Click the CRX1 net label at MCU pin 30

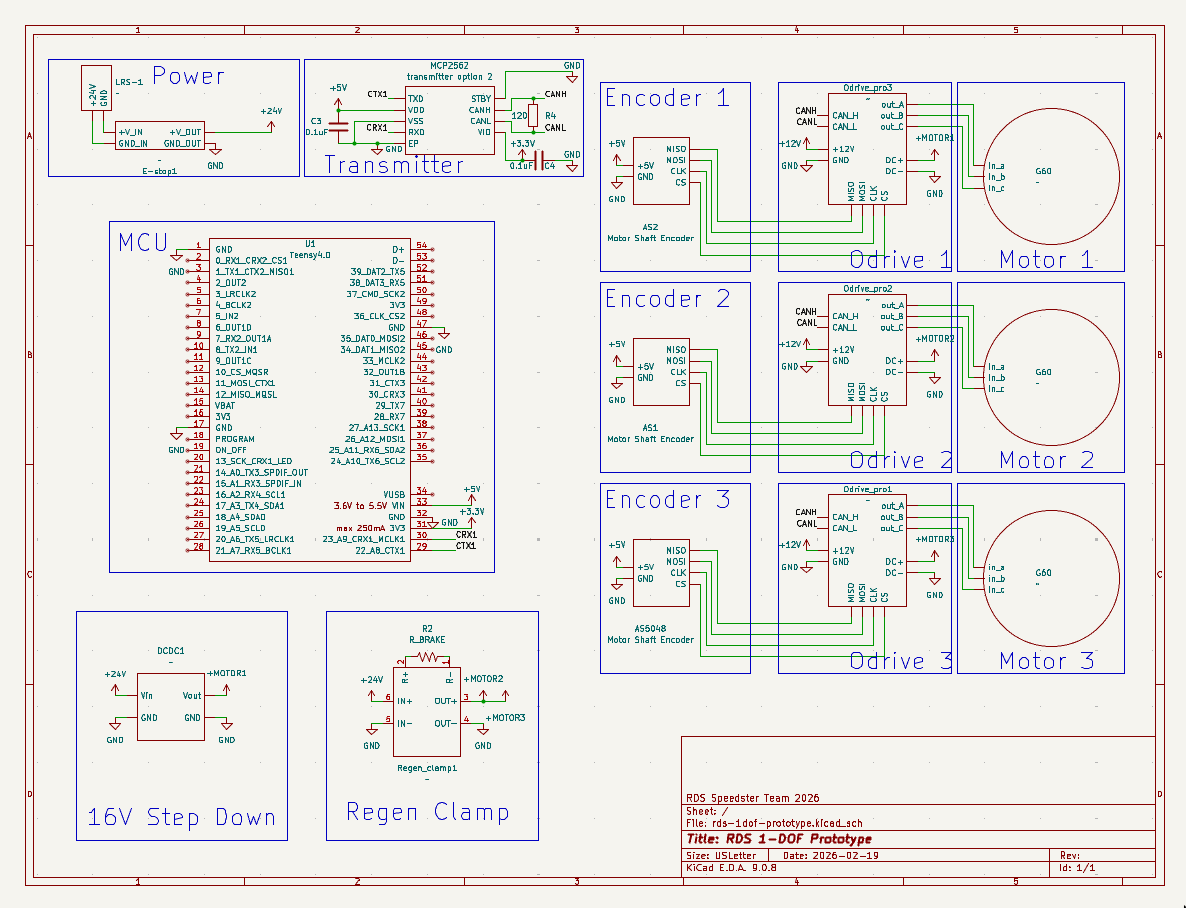(x=466, y=535)
